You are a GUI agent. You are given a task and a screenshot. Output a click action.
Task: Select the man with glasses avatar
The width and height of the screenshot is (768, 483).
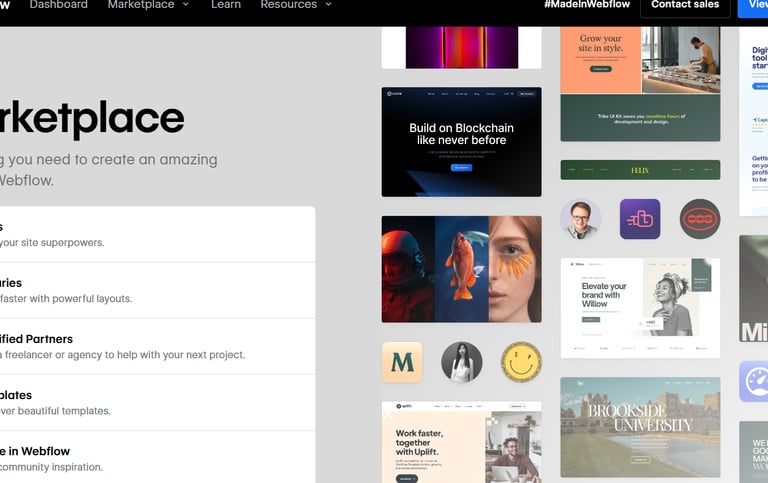580,219
